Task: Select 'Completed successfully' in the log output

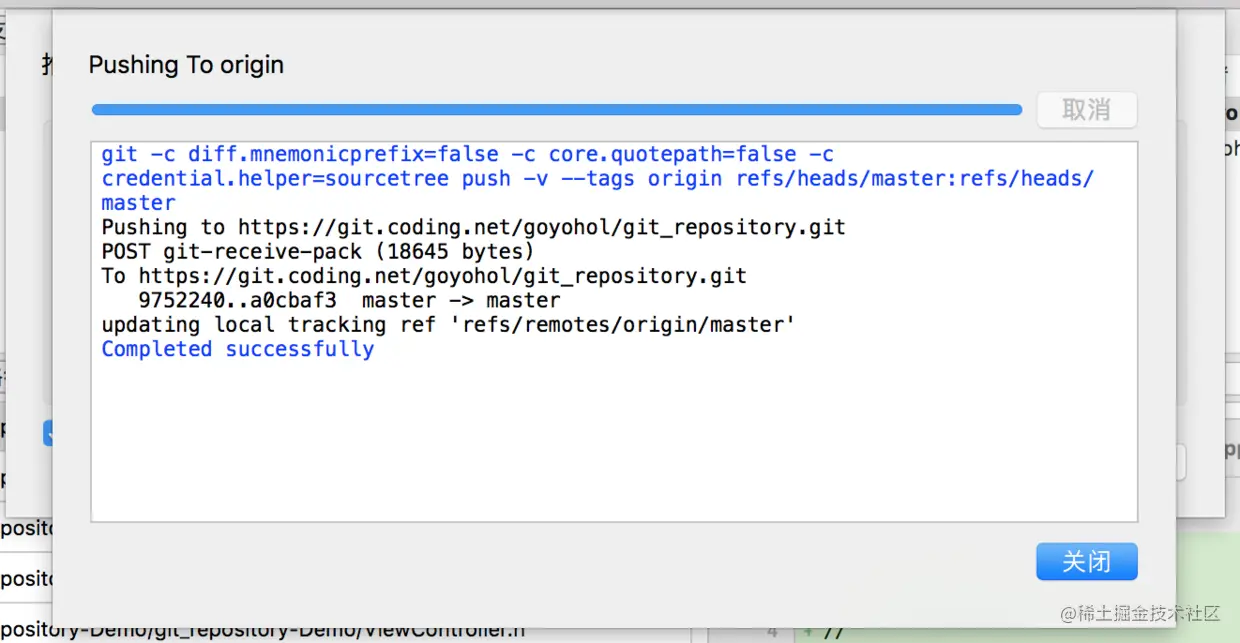Action: tap(238, 349)
